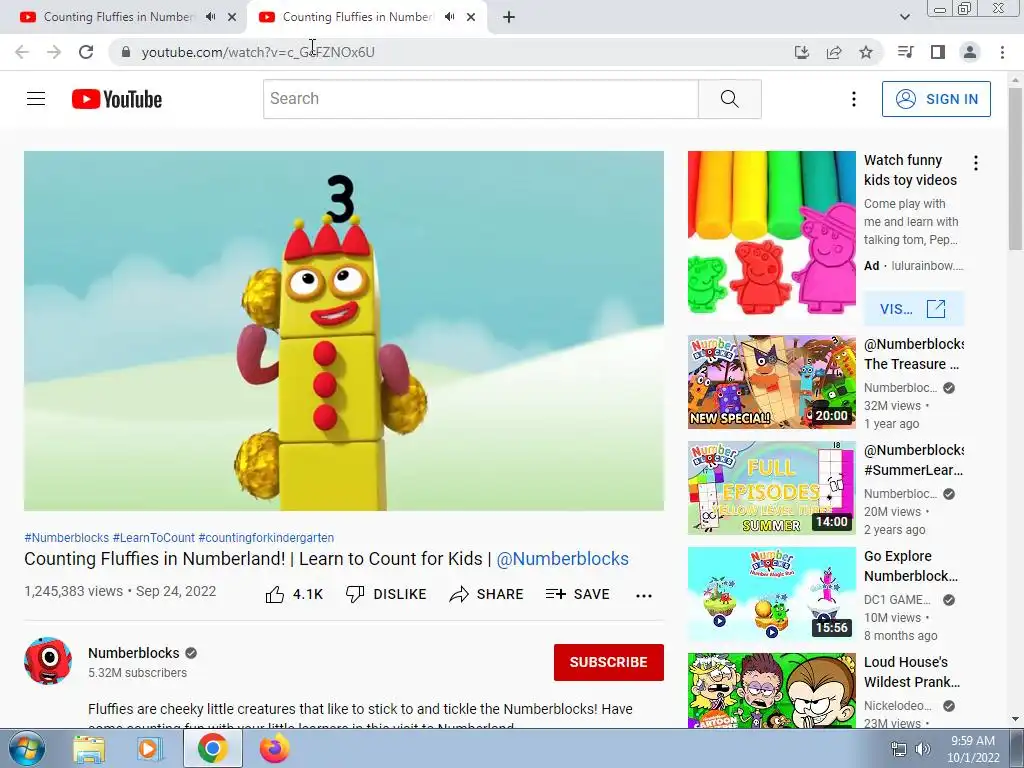The image size is (1024, 768).
Task: Open the play-doh kids toy ad thumbnail
Action: coord(771,235)
